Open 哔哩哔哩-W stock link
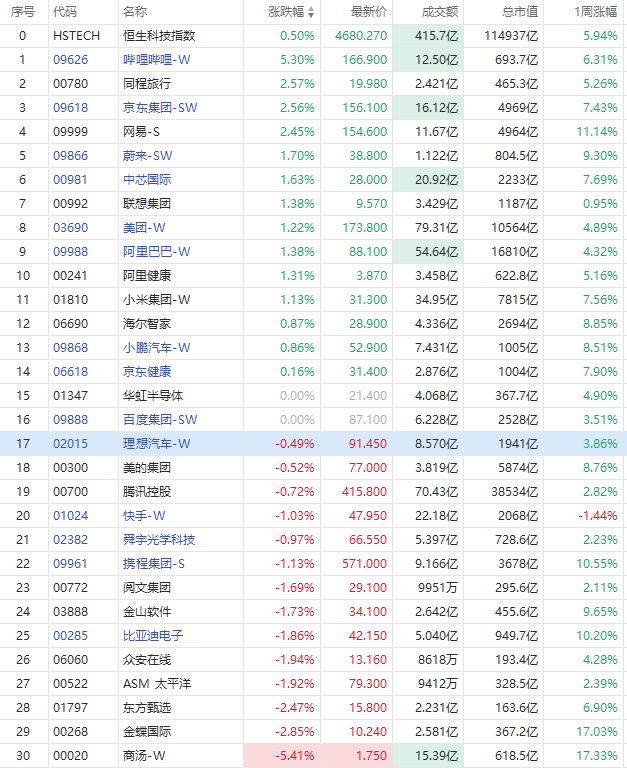The image size is (627, 768). pos(157,60)
